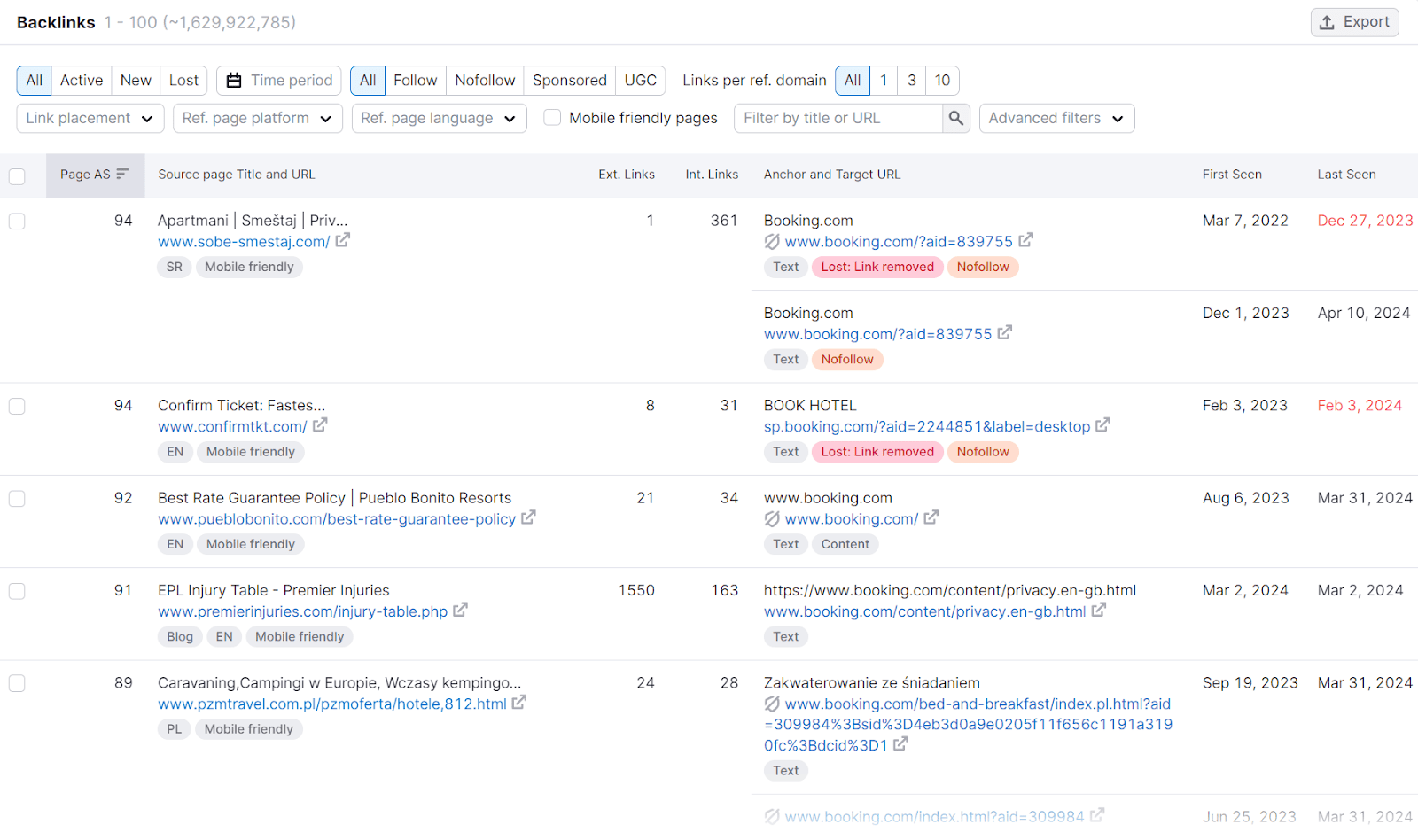The image size is (1418, 840).
Task: Click Lost: Link removed tag on Confirm Ticket row
Action: click(x=877, y=452)
